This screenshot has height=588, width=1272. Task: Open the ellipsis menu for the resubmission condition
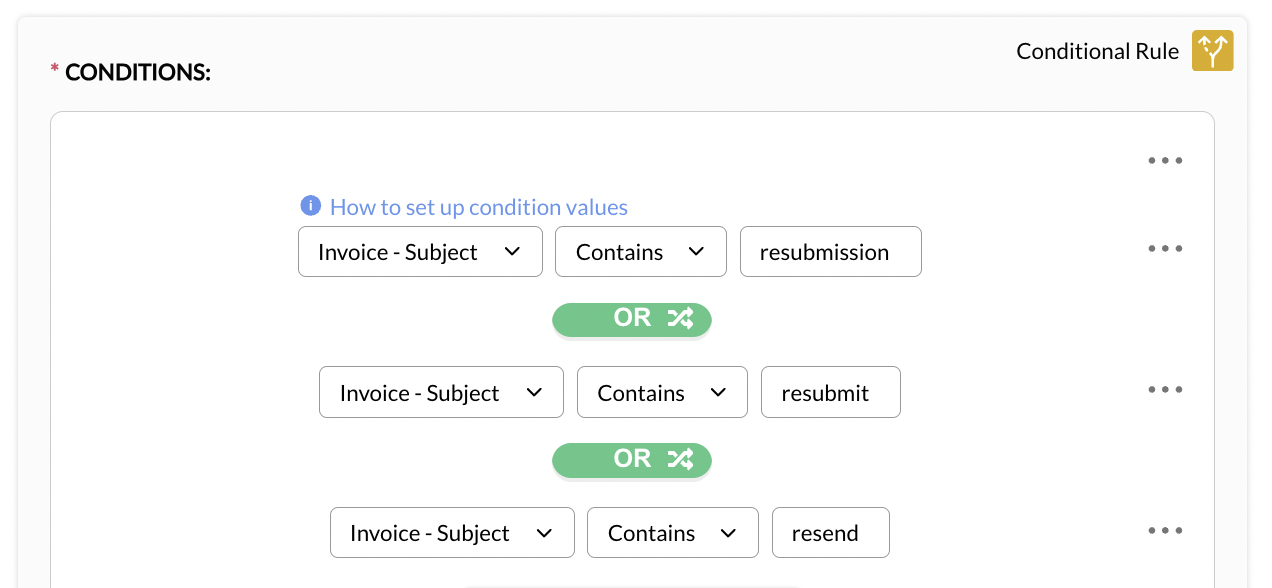pos(1165,248)
